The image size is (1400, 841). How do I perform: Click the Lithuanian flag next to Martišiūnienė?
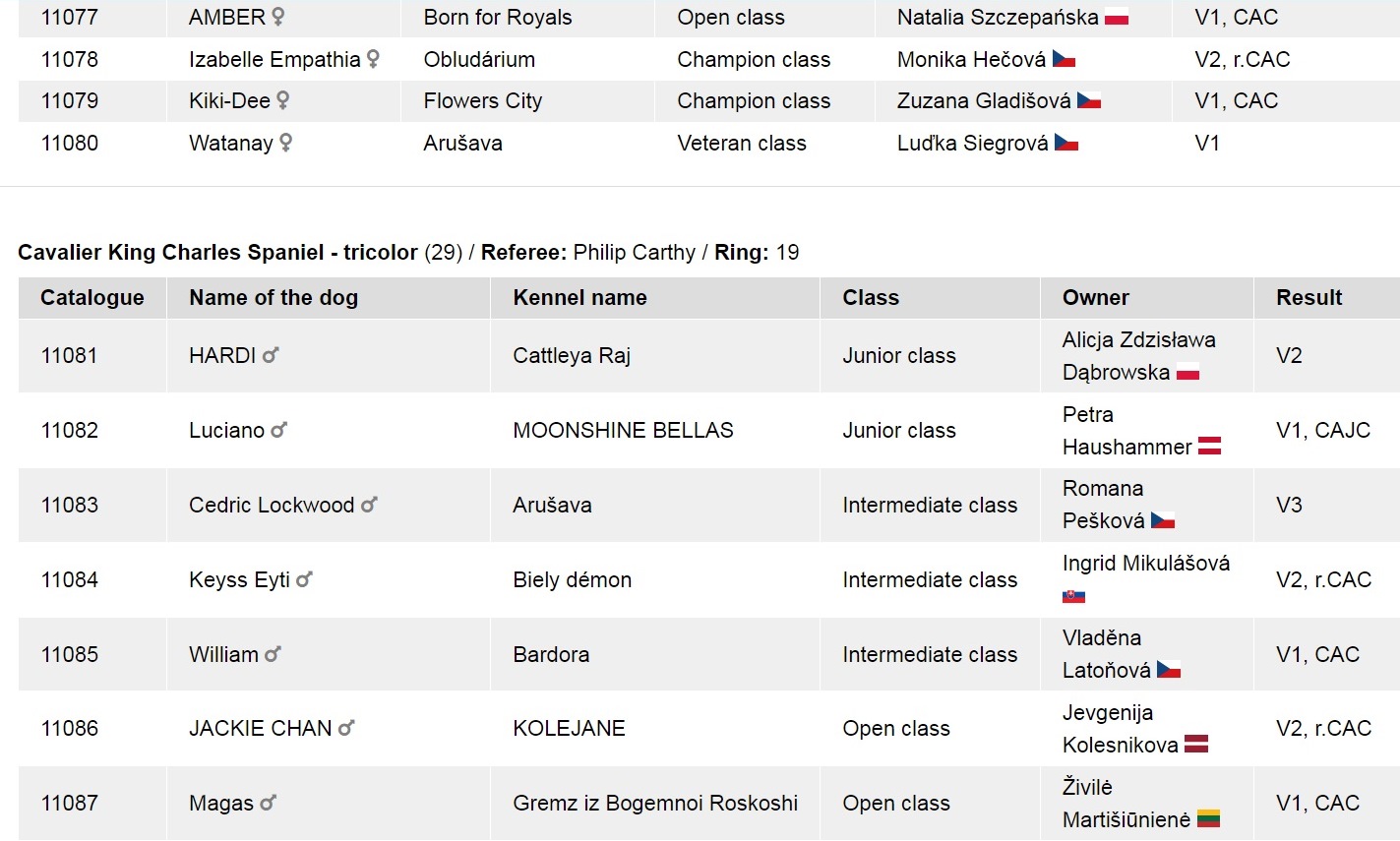pos(1208,819)
